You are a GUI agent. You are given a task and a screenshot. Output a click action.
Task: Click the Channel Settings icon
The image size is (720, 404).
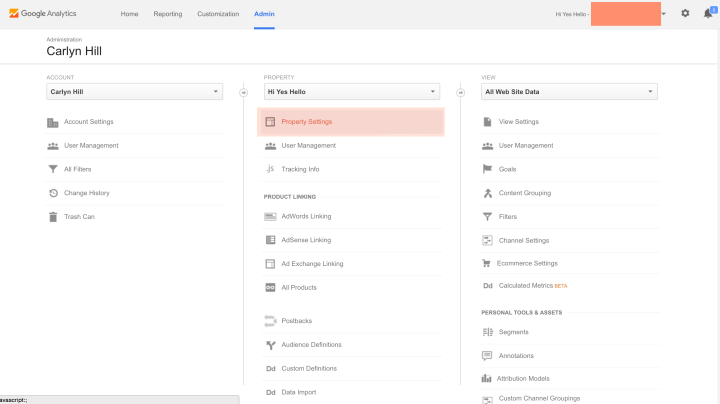coord(487,240)
